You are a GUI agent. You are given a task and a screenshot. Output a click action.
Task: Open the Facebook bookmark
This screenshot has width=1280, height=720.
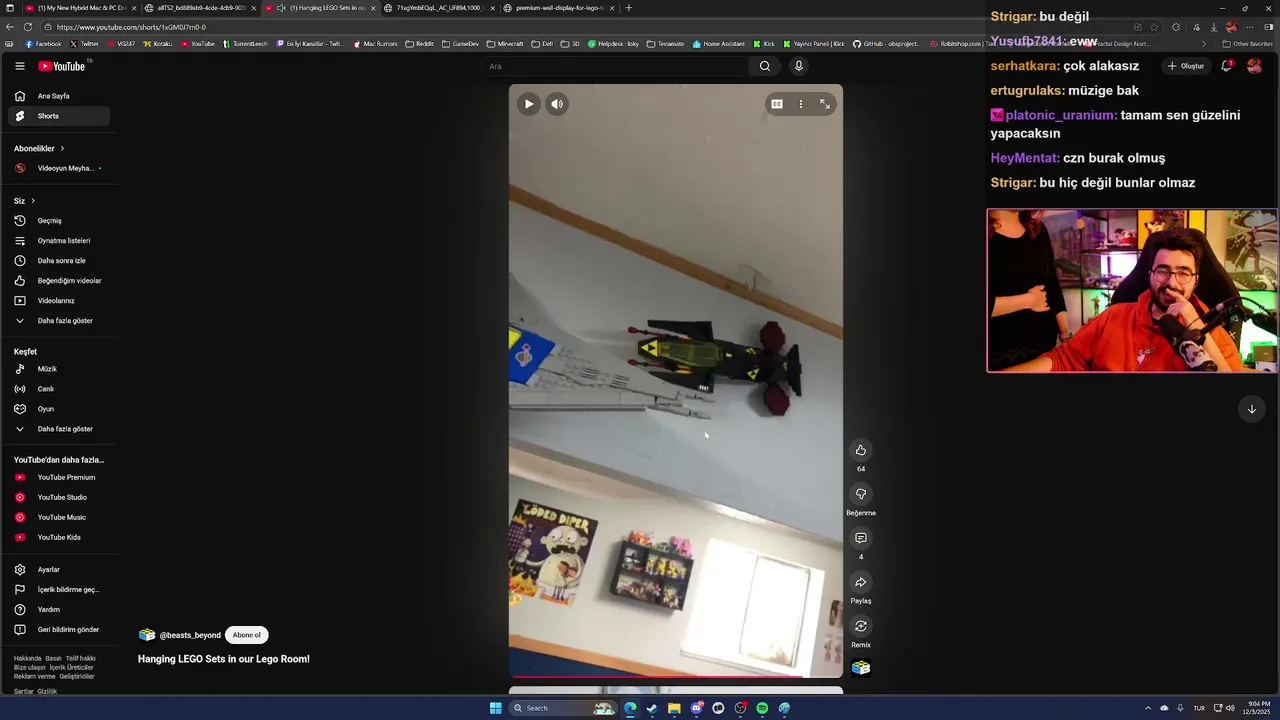pos(43,44)
